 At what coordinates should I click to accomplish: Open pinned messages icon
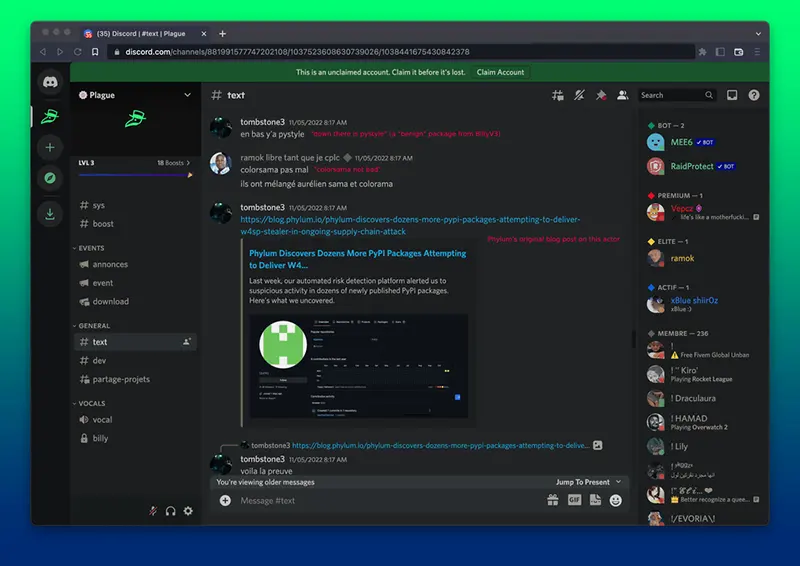click(601, 95)
